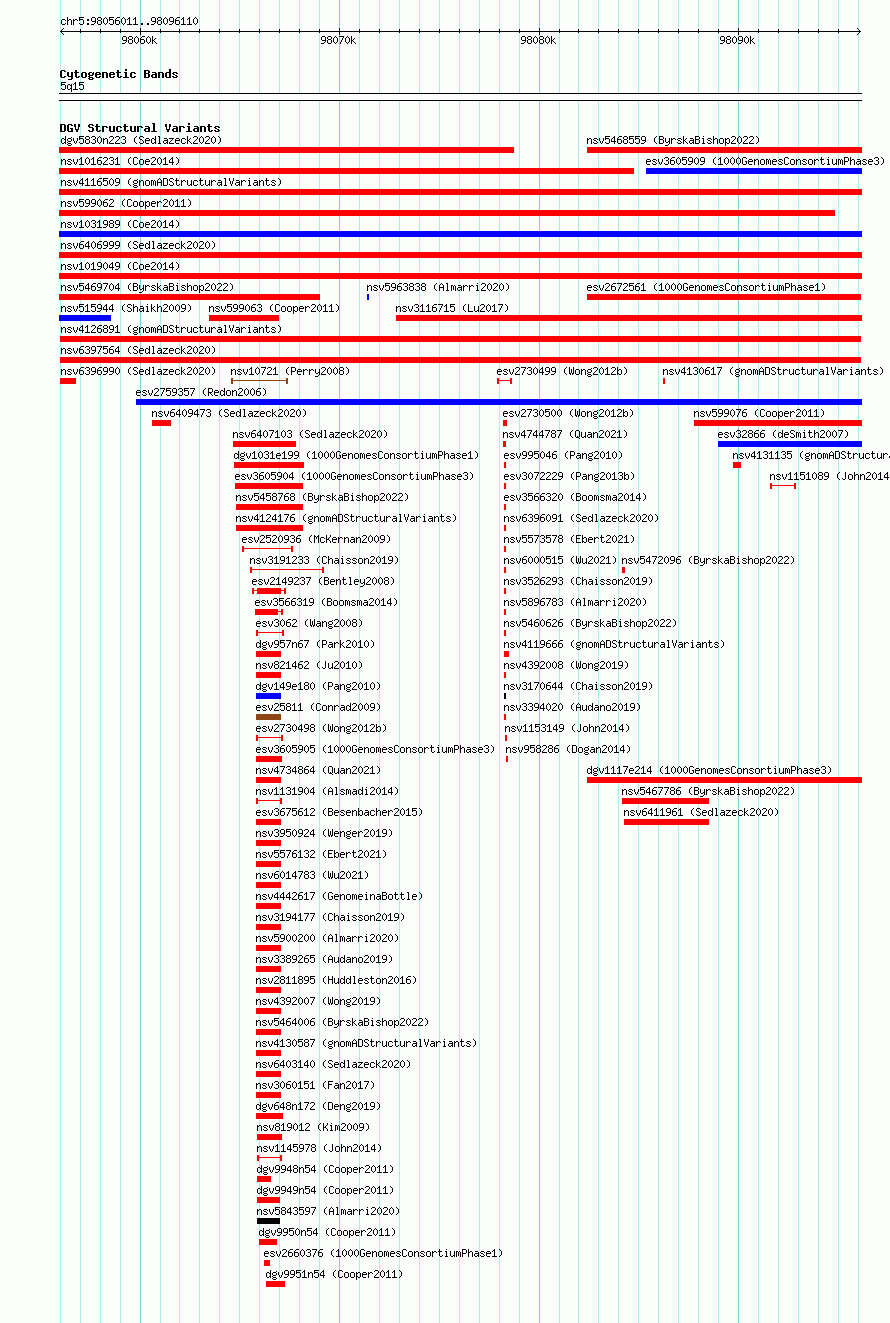Image resolution: width=890 pixels, height=1323 pixels.
Task: Click nsv6396990 (Sedlazeck2020) label
Action: (138, 372)
